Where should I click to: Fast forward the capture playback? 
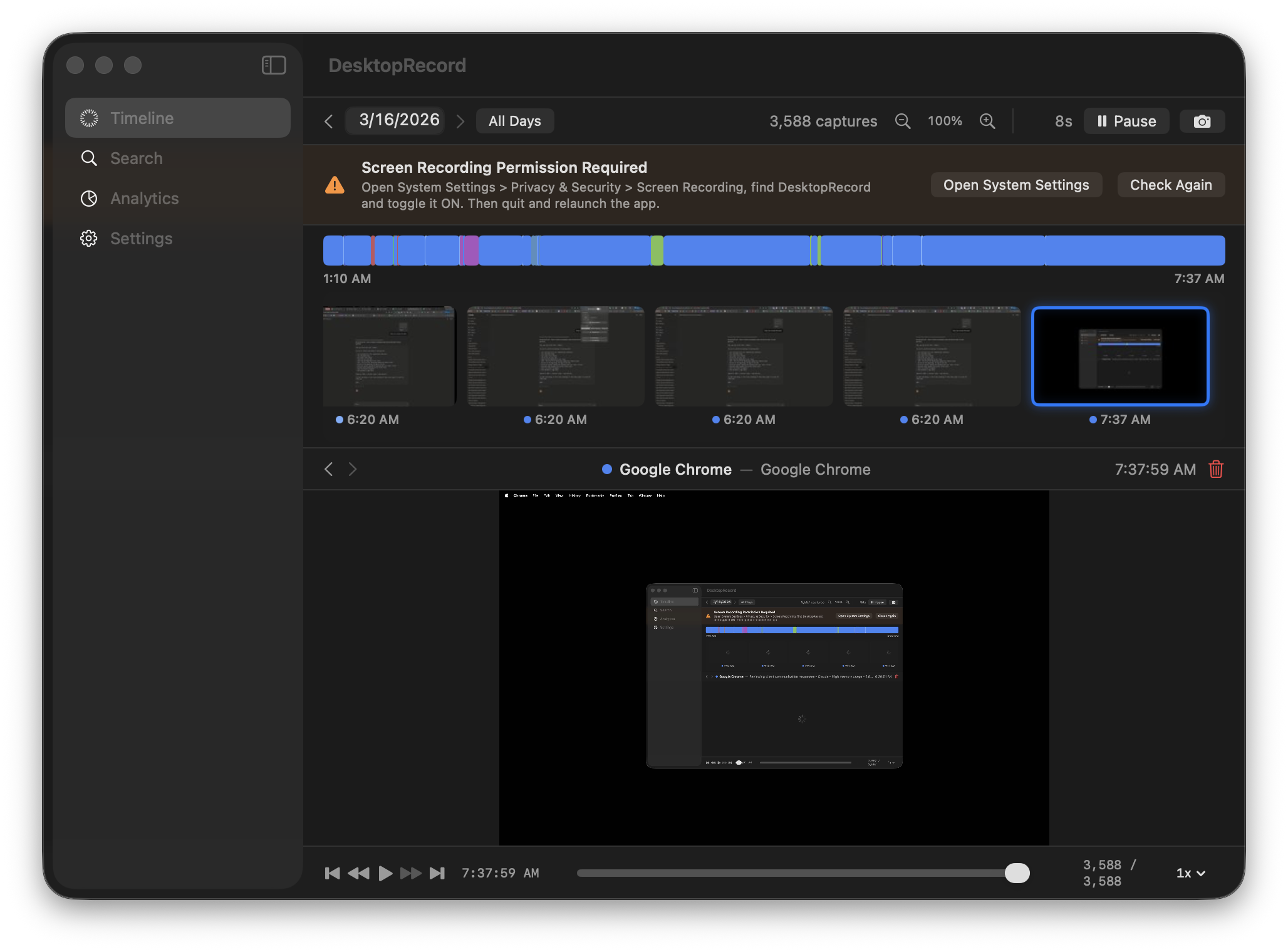point(411,873)
